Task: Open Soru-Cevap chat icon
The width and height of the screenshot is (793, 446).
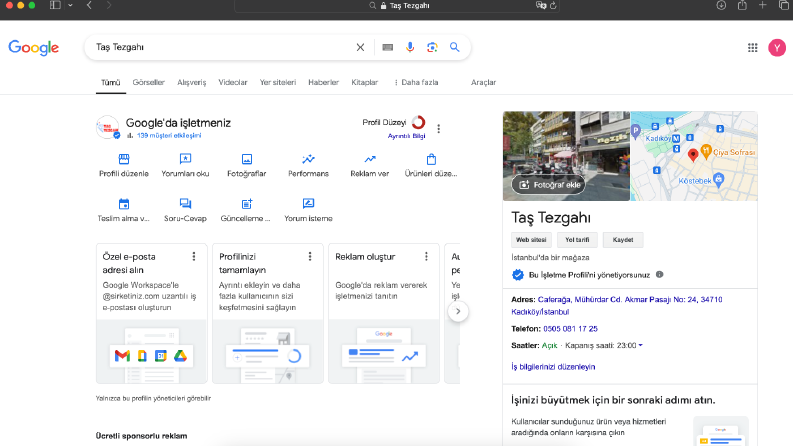Action: tap(185, 204)
